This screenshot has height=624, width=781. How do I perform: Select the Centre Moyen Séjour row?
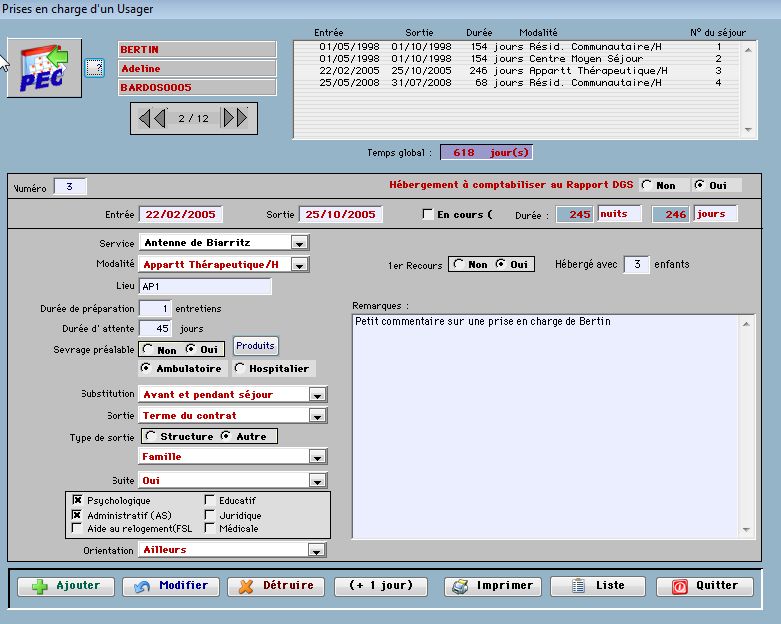pyautogui.click(x=518, y=58)
